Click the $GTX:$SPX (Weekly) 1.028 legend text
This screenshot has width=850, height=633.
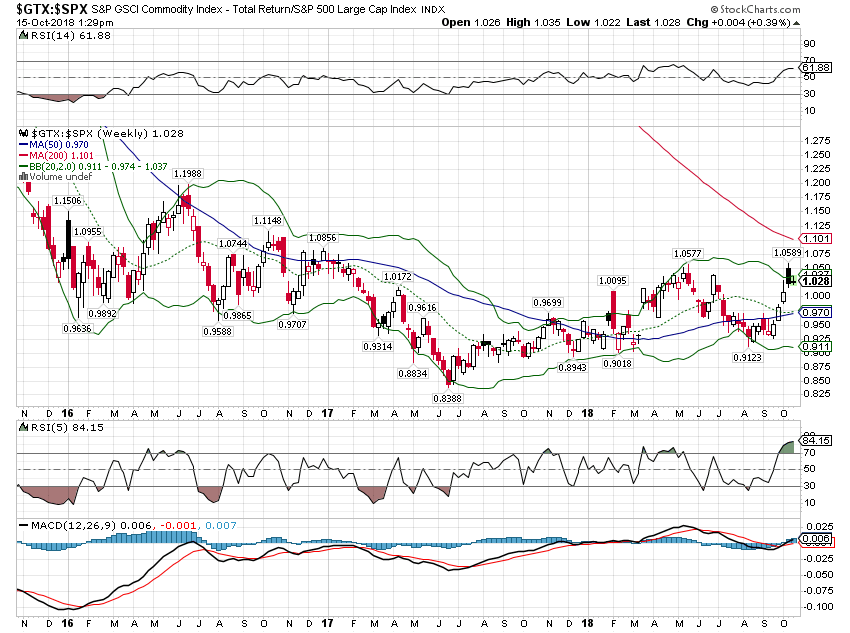[x=107, y=133]
